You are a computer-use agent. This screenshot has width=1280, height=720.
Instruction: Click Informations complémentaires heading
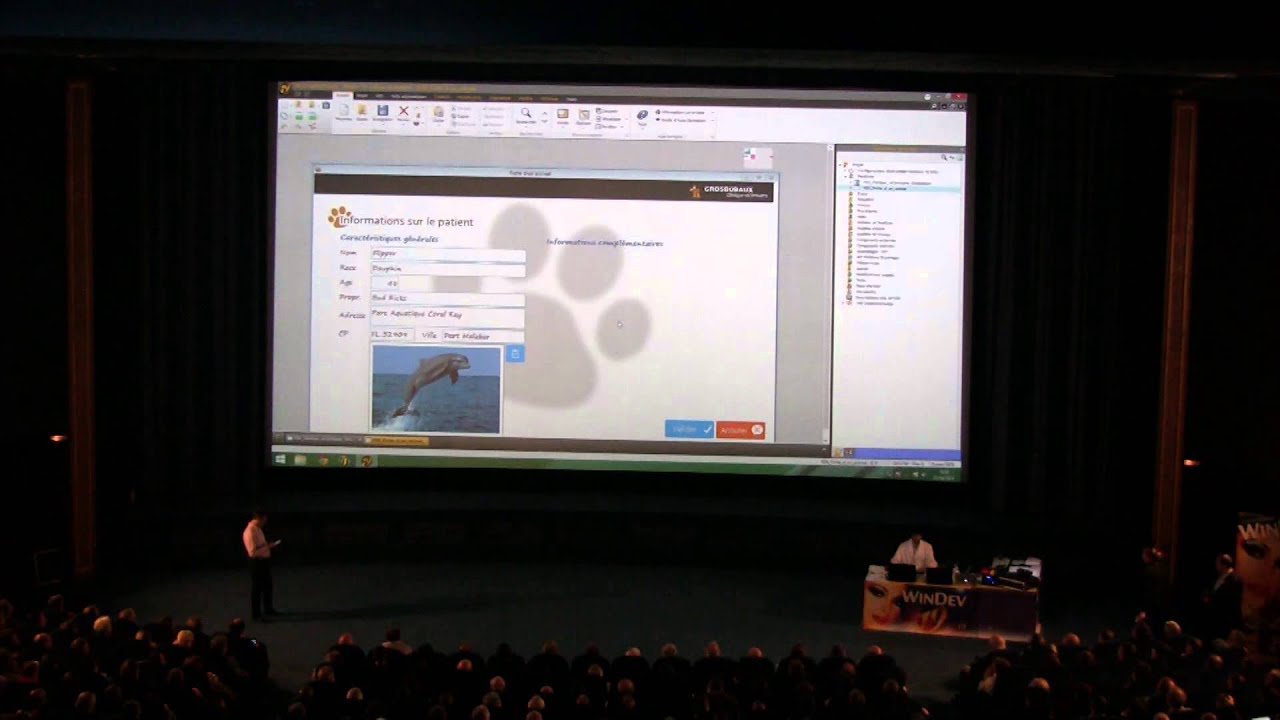[x=604, y=243]
